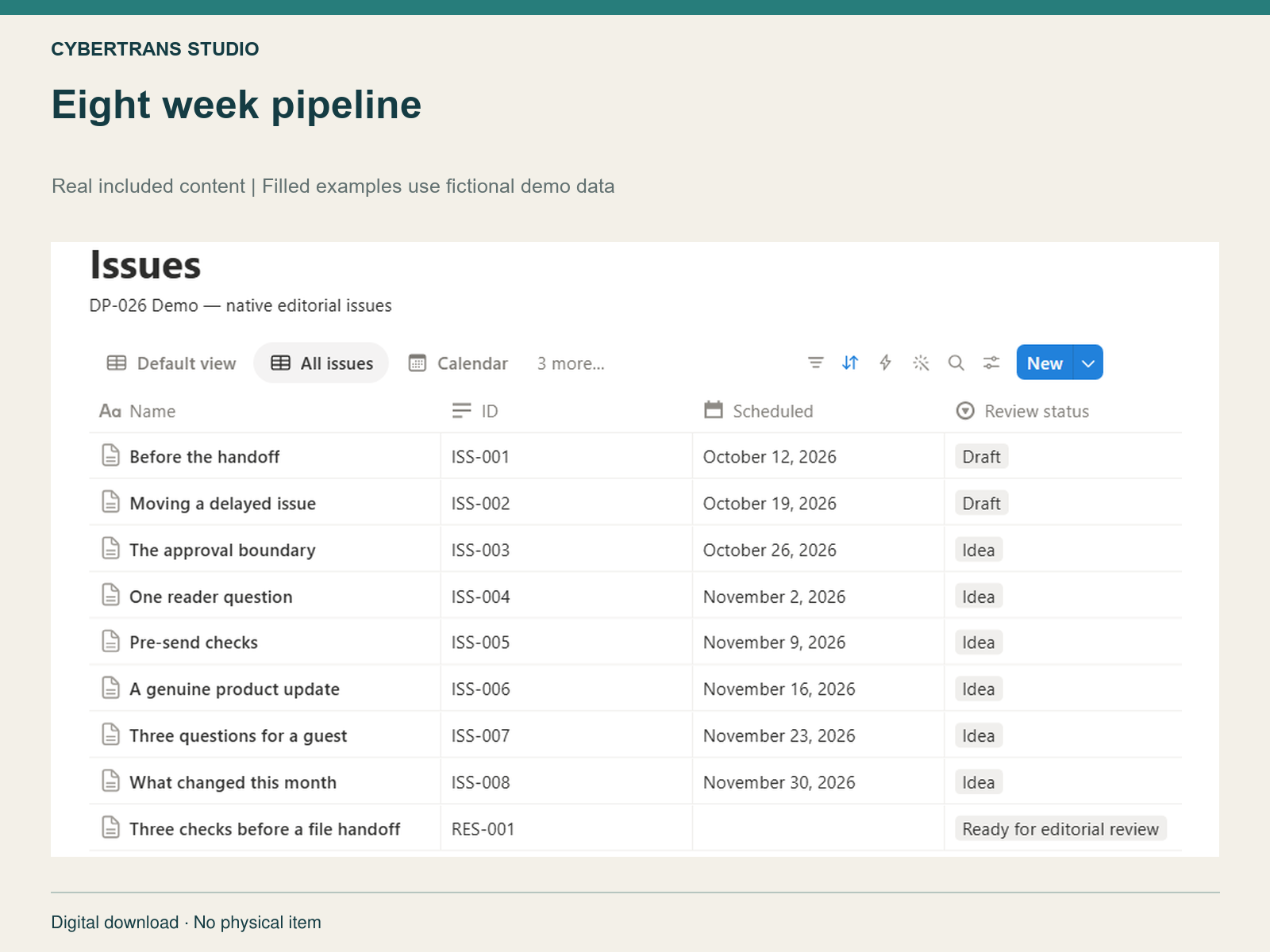Select the All issues tab

(x=321, y=363)
